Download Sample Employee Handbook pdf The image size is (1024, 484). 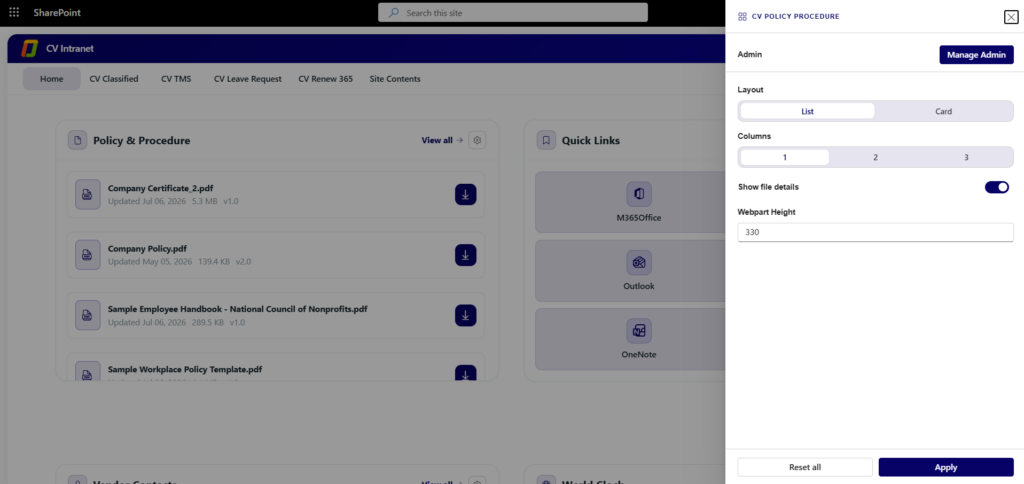point(466,315)
